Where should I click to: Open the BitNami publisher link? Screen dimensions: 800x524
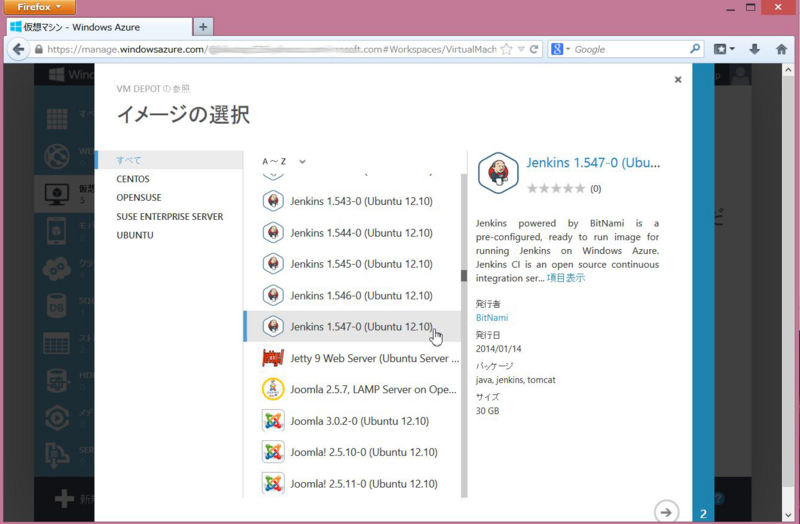[492, 317]
